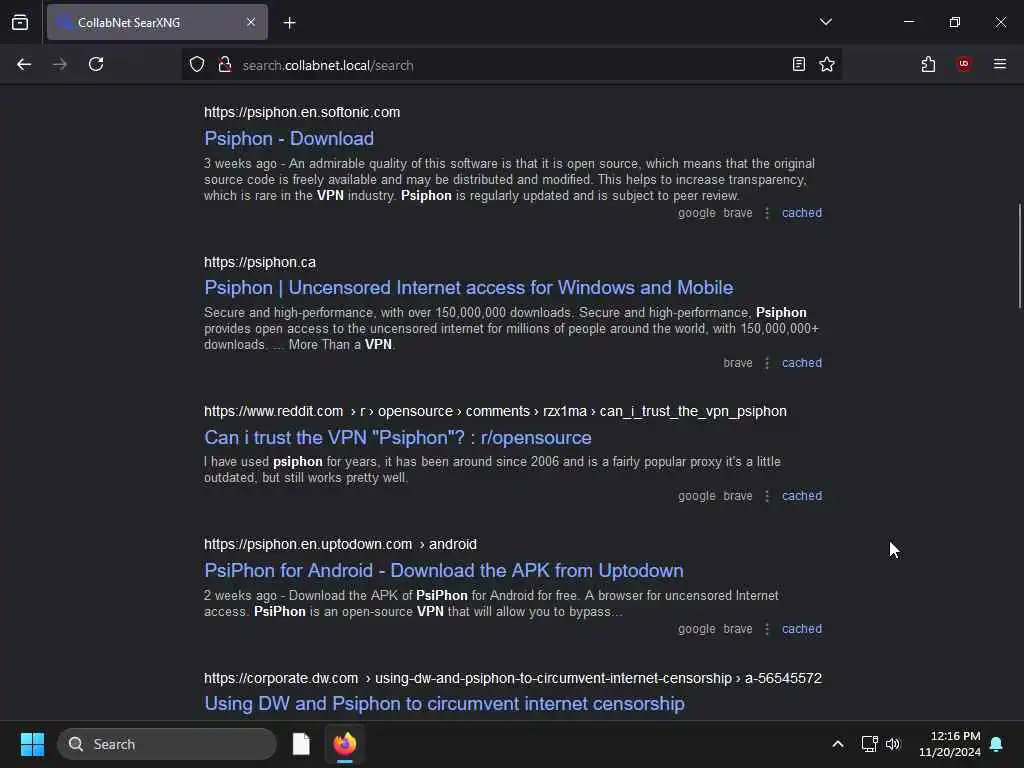Open 'PsiPhon for Android' Uptodown result
This screenshot has height=768, width=1024.
443,570
